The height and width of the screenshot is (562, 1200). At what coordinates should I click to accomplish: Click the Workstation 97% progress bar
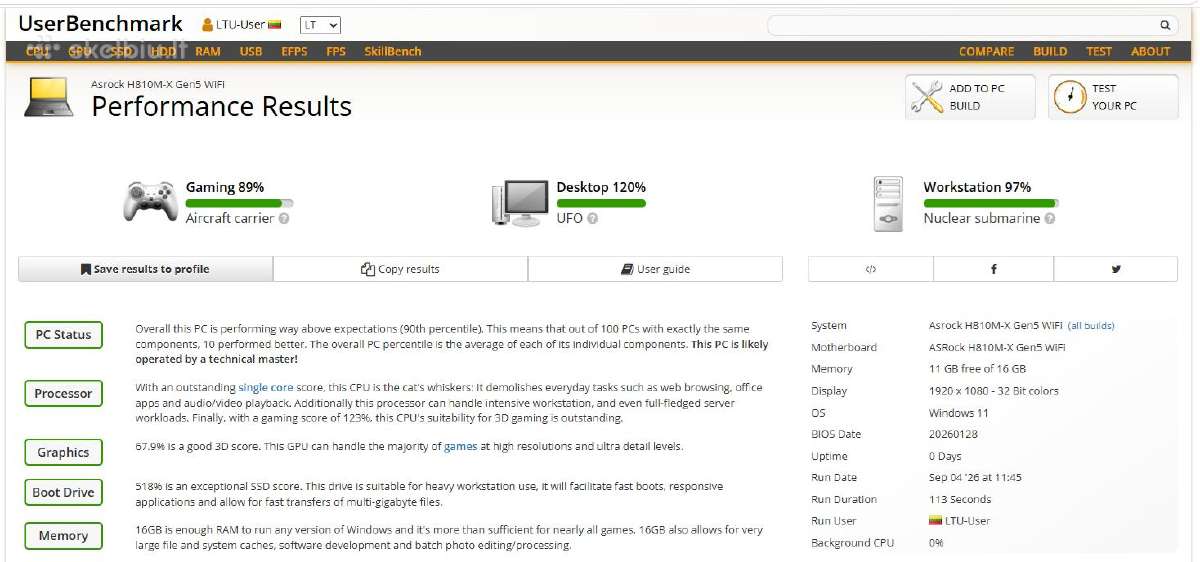tap(990, 203)
